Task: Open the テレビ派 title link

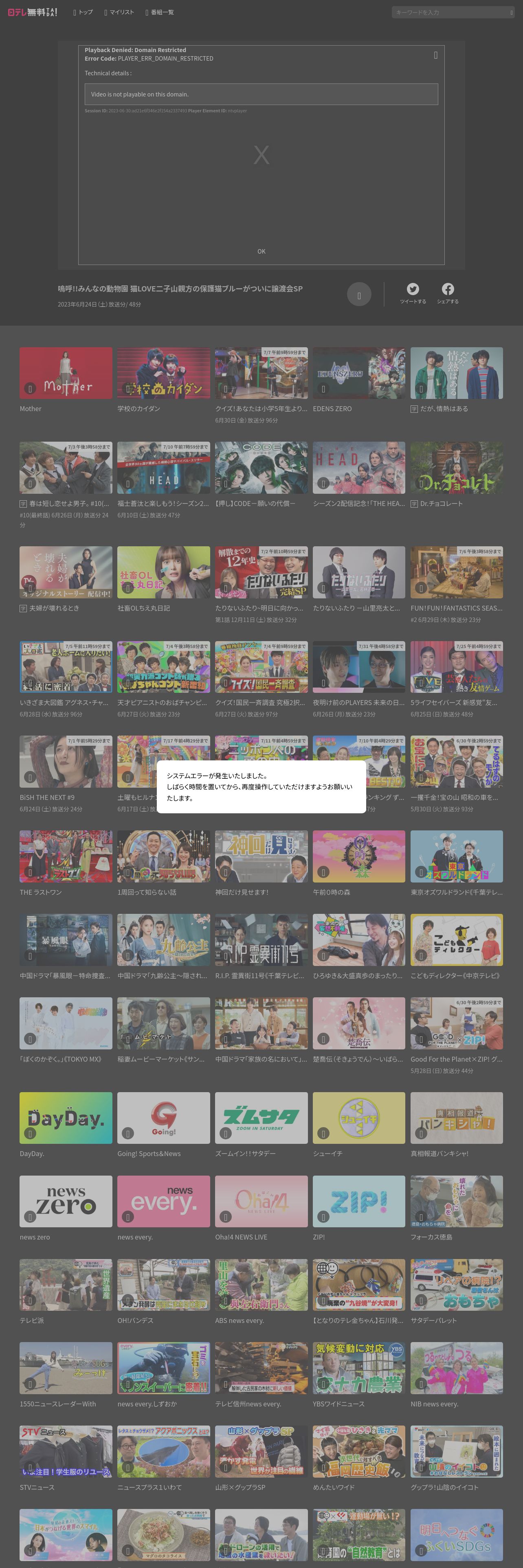Action: tap(32, 1320)
